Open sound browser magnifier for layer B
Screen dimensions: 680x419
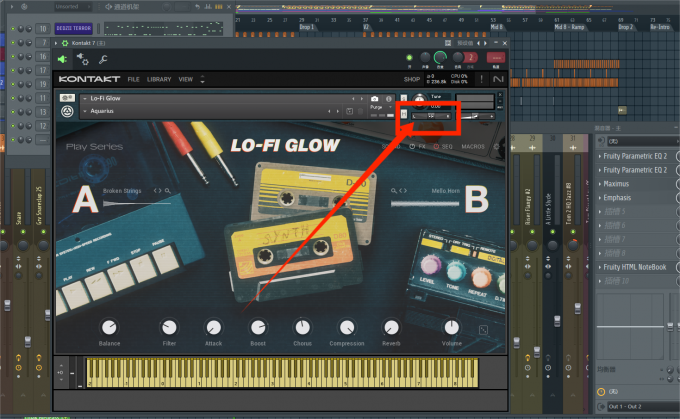tap(393, 191)
